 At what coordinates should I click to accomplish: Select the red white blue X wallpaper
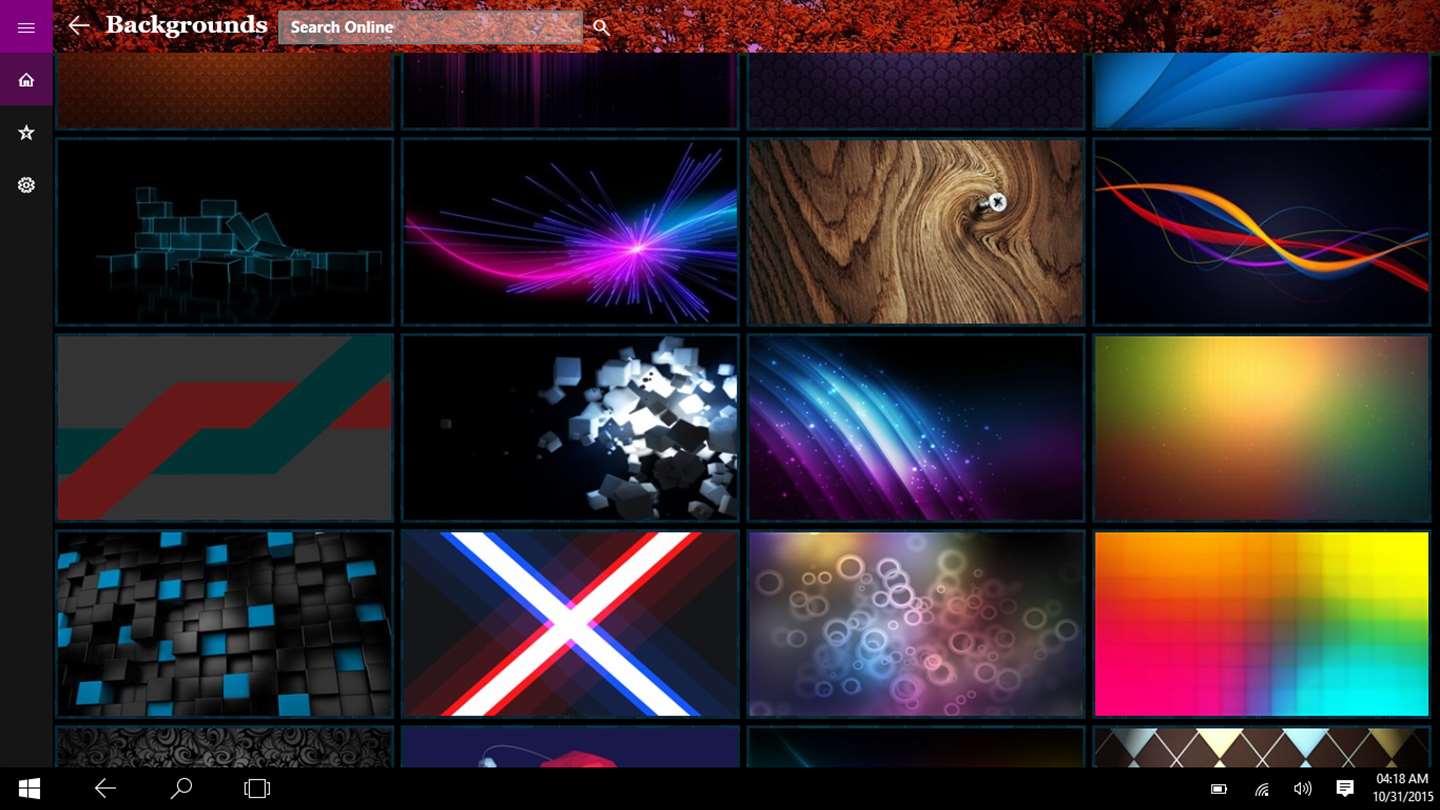coord(570,624)
